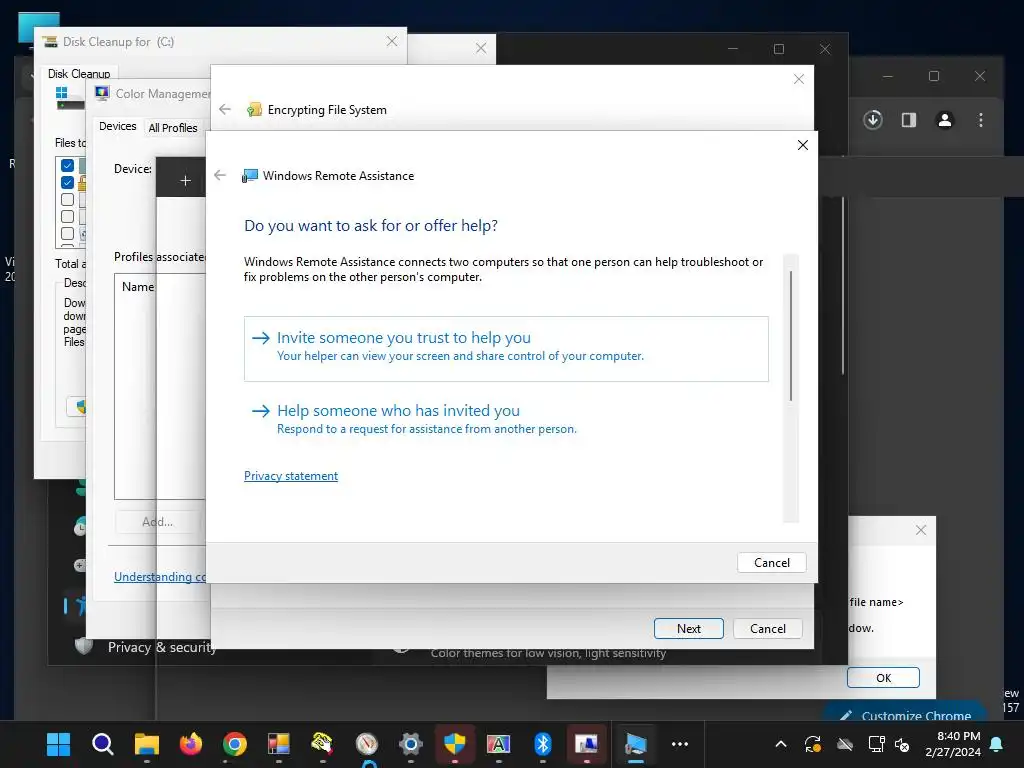
Task: Open notification bell in system tray
Action: pyautogui.click(x=997, y=744)
